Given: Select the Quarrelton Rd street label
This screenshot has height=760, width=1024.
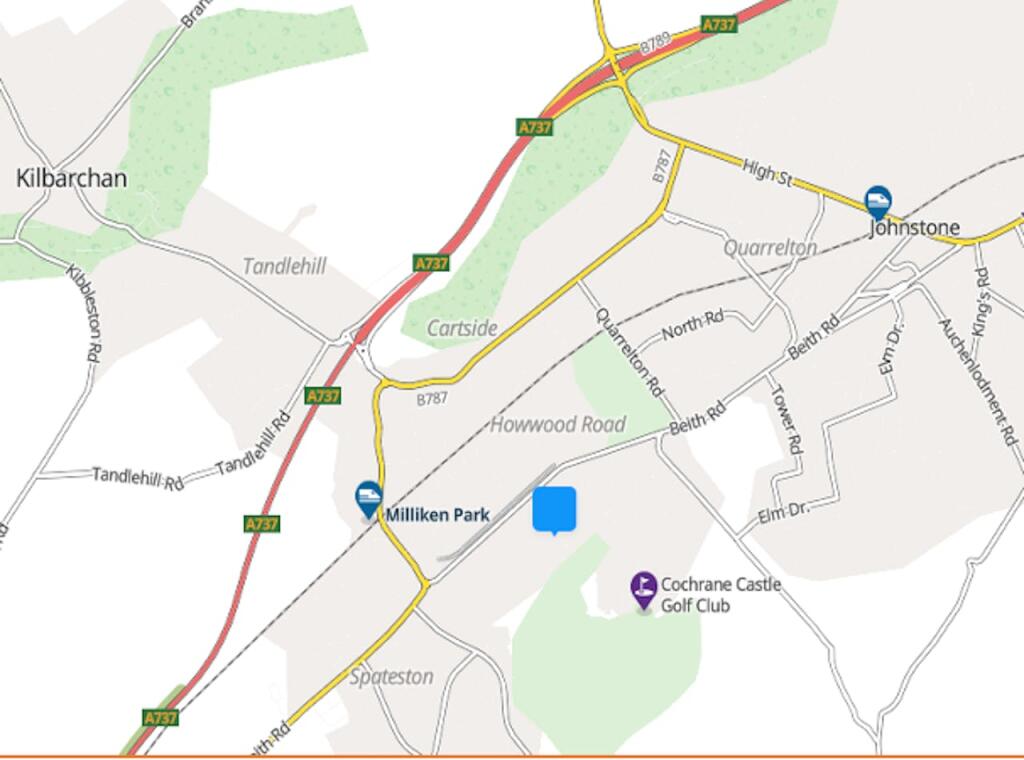Looking at the screenshot, I should coord(629,353).
